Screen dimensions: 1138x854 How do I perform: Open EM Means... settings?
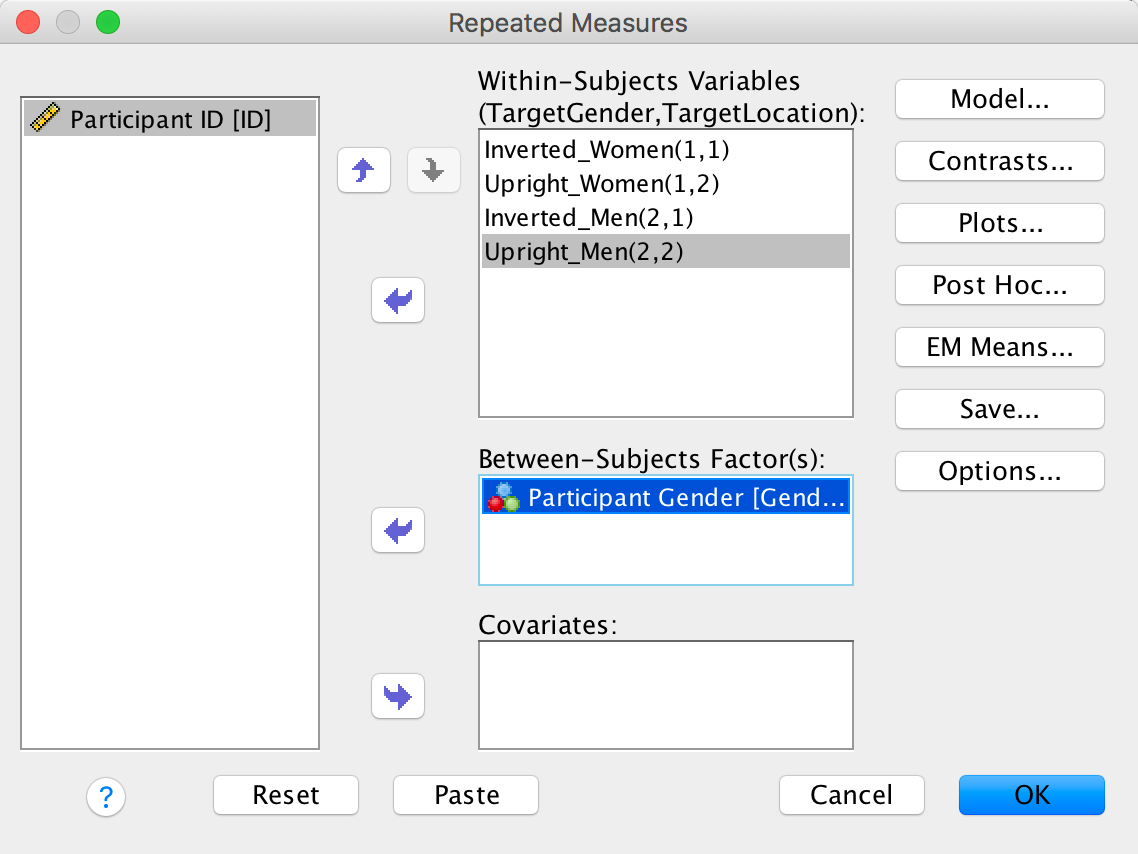(x=999, y=347)
